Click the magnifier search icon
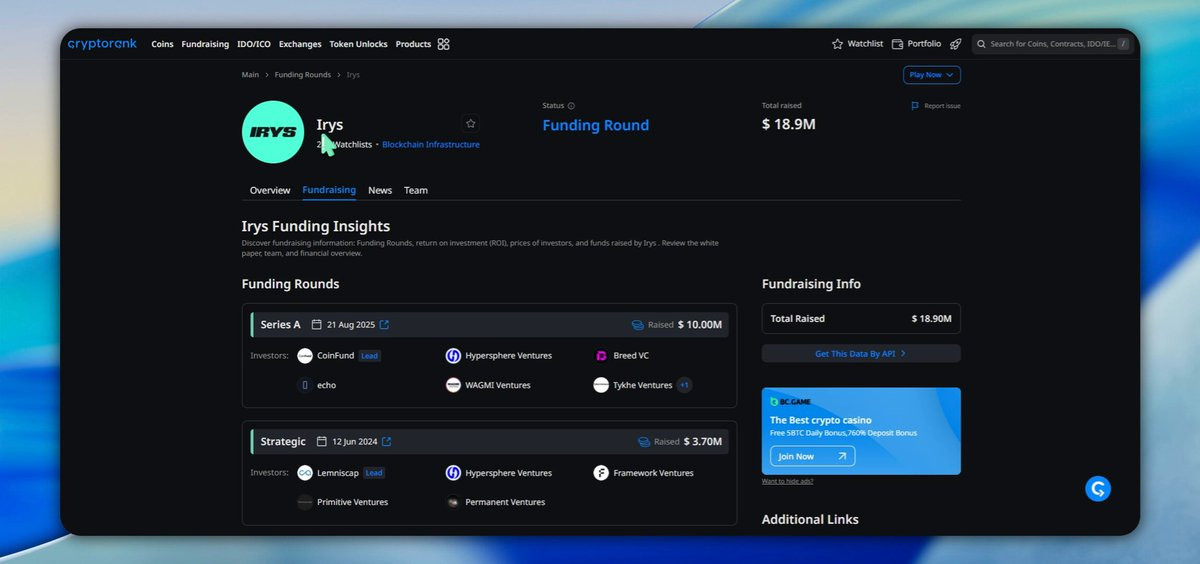Image resolution: width=1200 pixels, height=564 pixels. pyautogui.click(x=982, y=44)
